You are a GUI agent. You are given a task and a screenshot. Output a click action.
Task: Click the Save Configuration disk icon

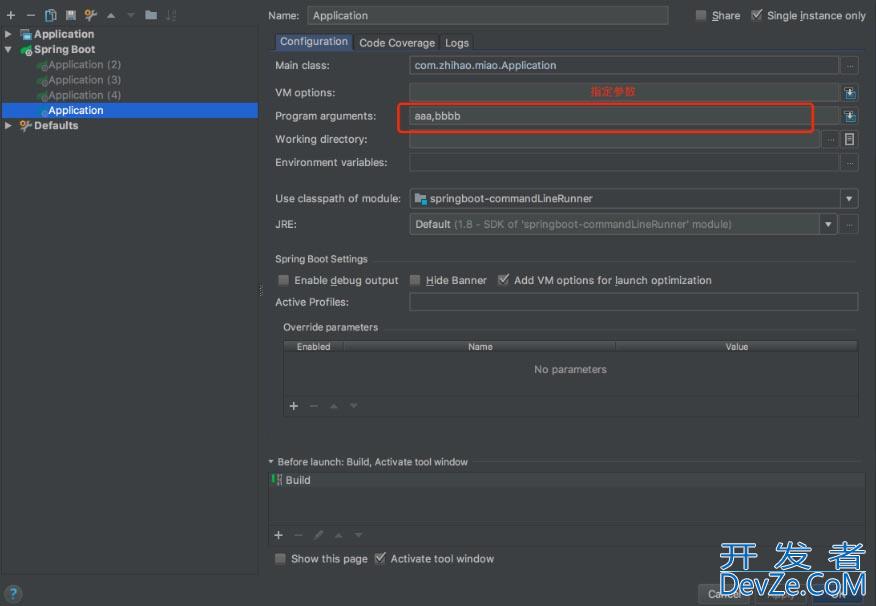(70, 15)
